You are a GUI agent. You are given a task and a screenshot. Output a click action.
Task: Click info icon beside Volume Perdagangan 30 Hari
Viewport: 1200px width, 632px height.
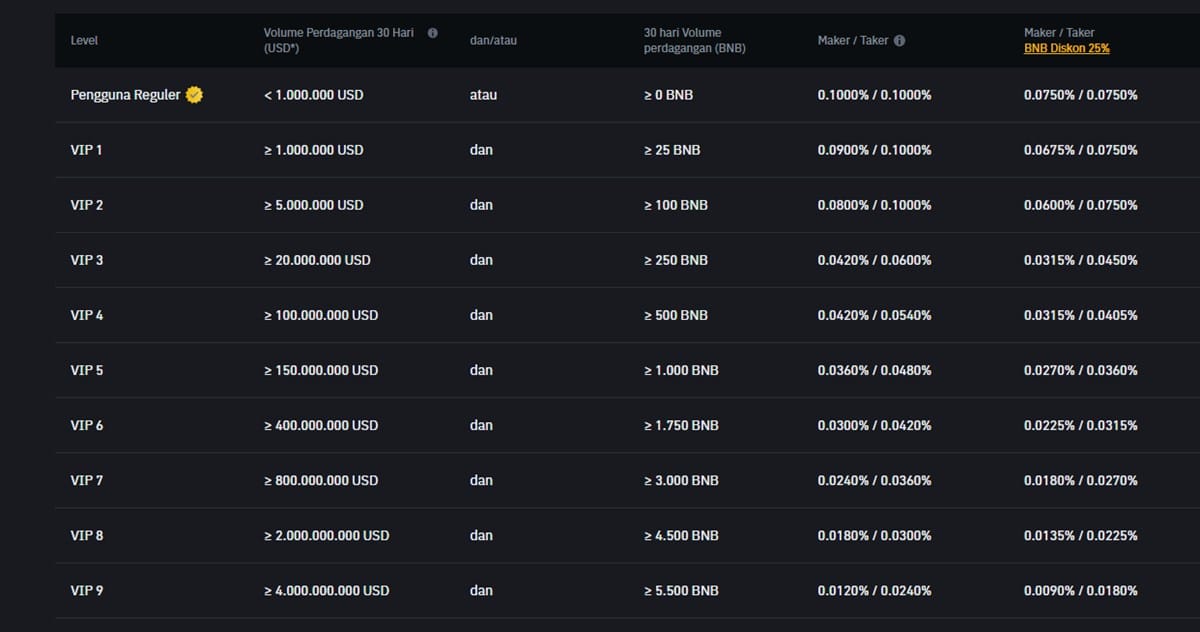[x=433, y=33]
